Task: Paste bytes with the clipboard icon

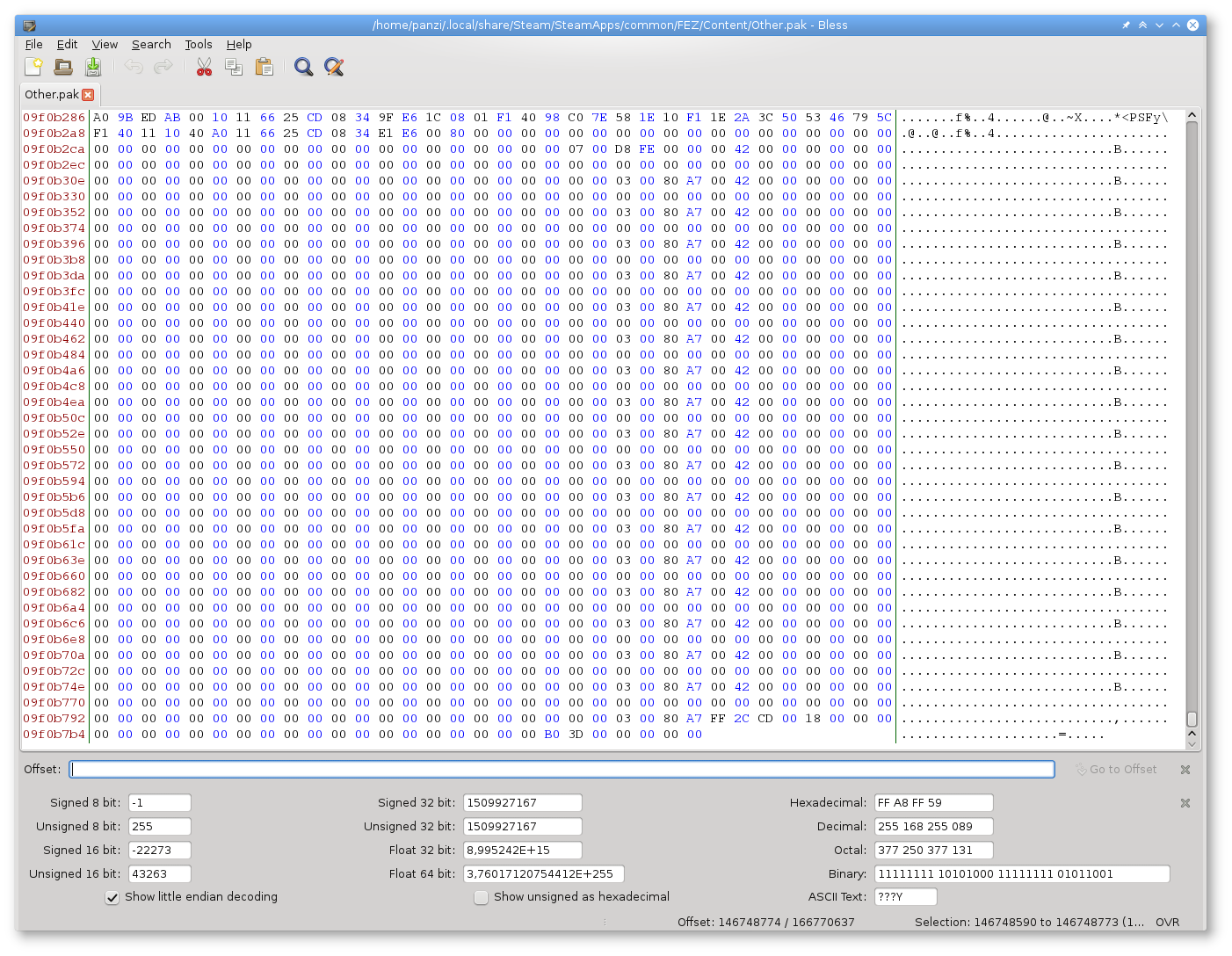Action: point(265,66)
